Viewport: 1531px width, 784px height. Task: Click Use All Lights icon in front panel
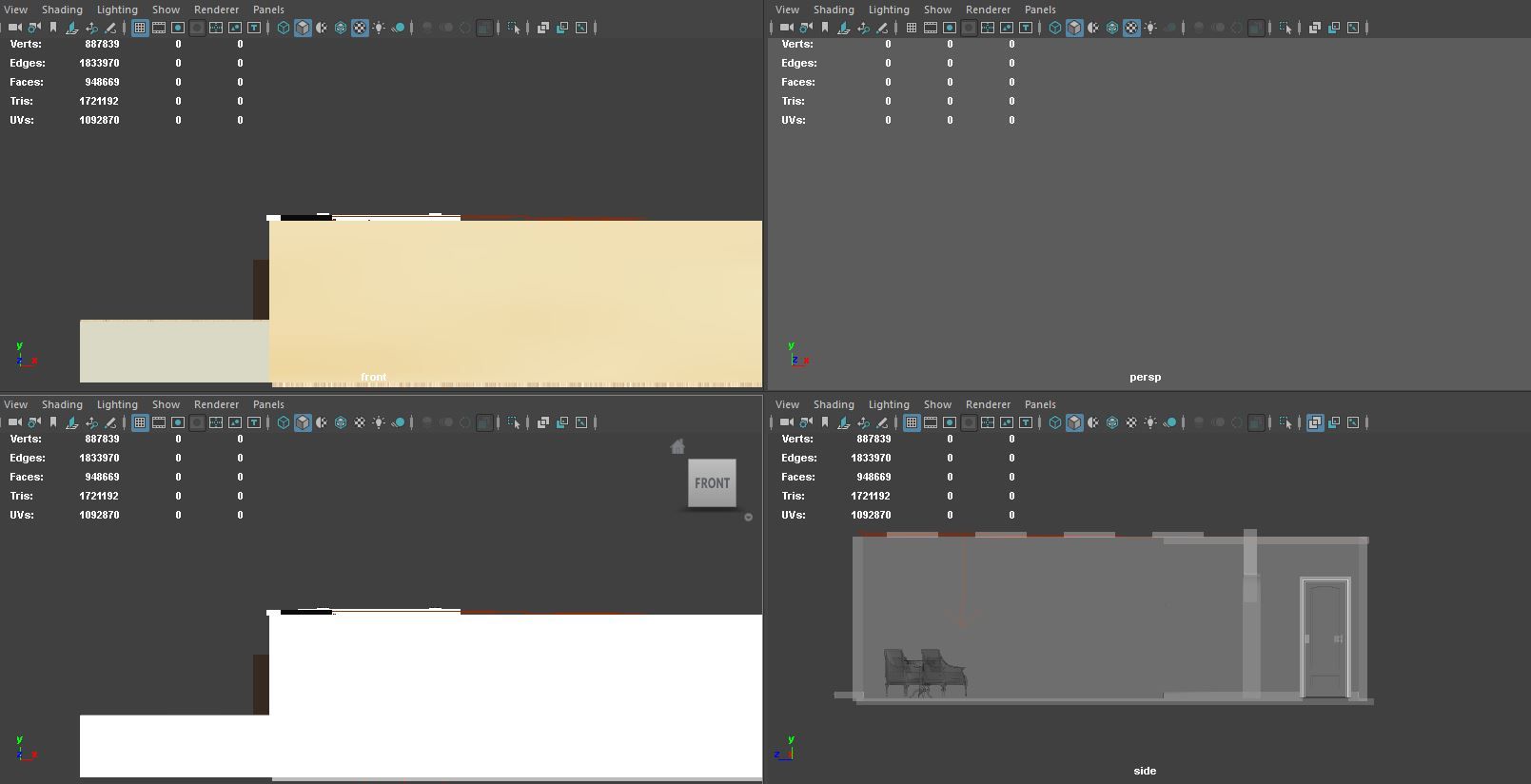[379, 28]
